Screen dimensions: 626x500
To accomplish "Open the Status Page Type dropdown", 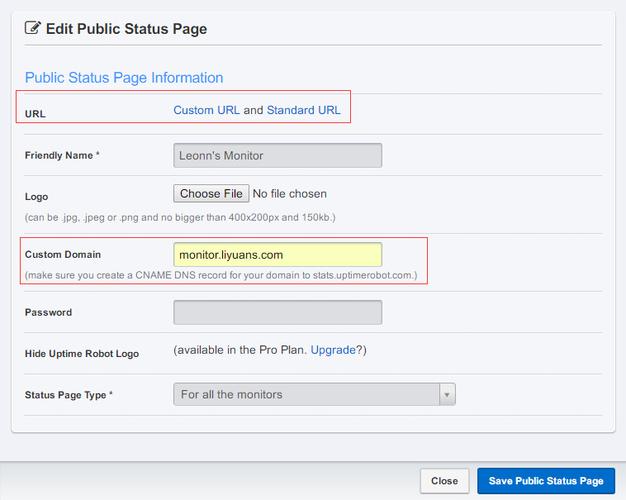I will [x=314, y=395].
